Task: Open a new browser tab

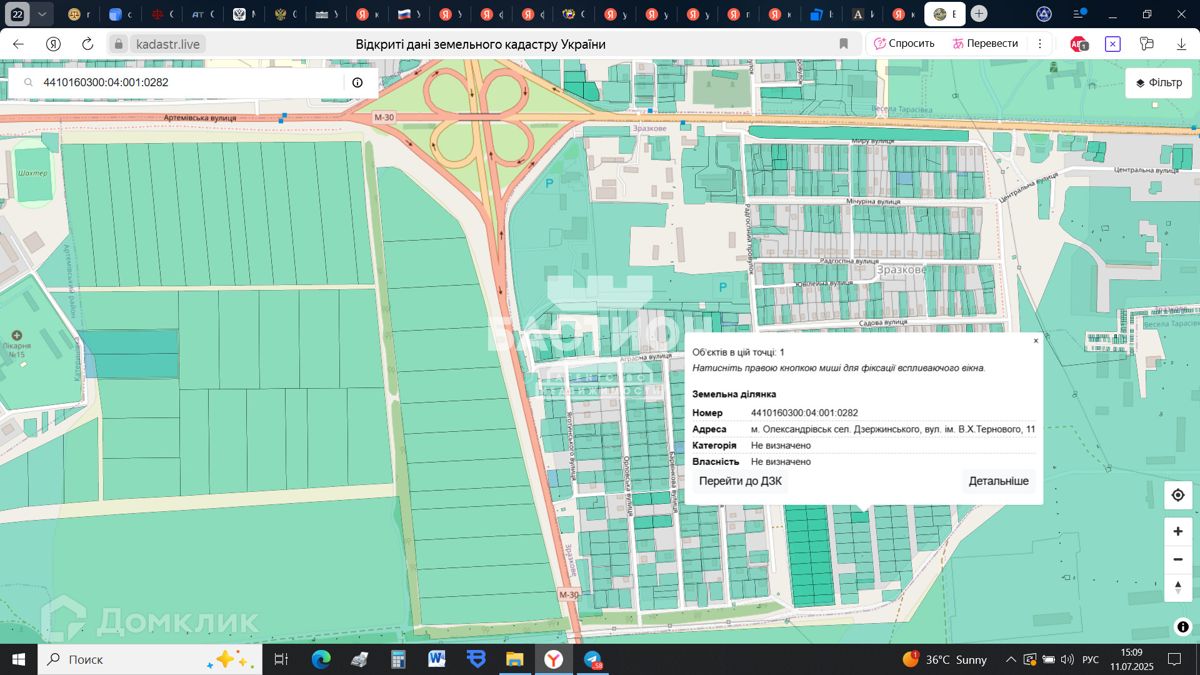Action: (x=979, y=14)
